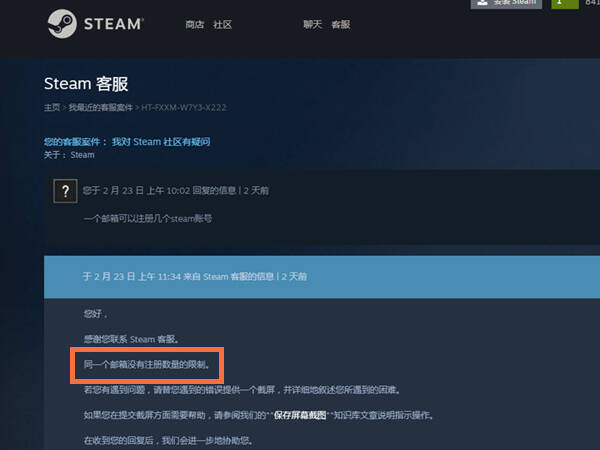Click the question mark avatar icon
This screenshot has width=600, height=450.
pyautogui.click(x=65, y=191)
